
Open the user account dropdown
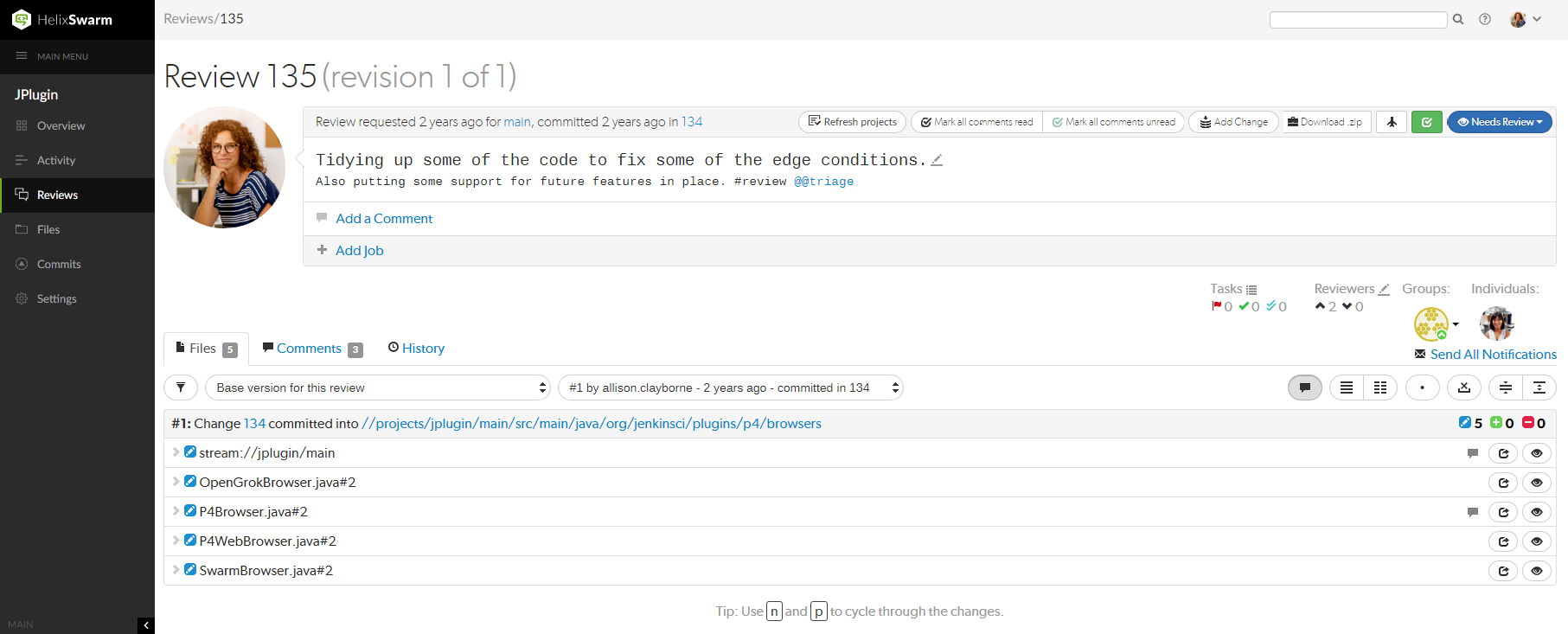tap(1526, 19)
